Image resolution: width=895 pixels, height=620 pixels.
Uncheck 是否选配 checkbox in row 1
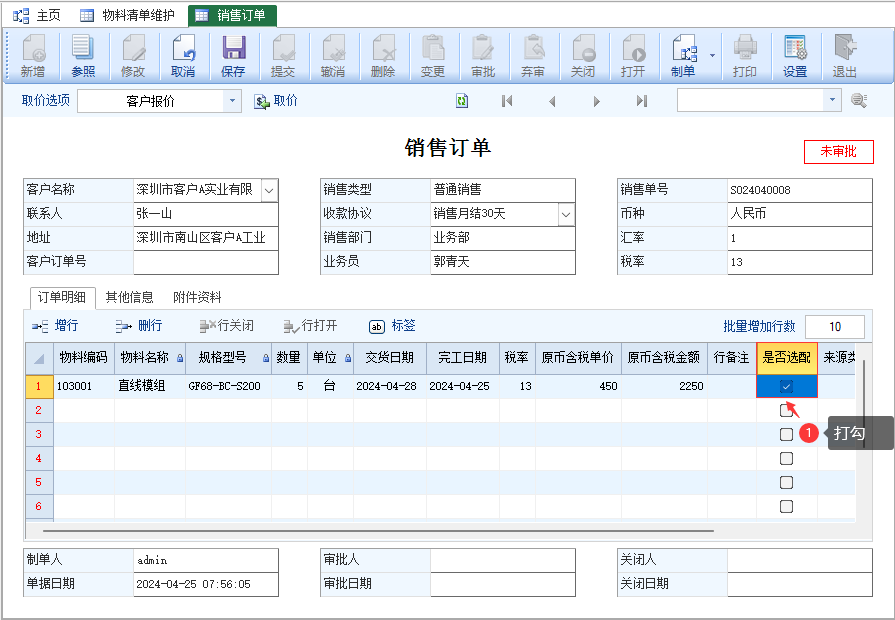tap(786, 387)
